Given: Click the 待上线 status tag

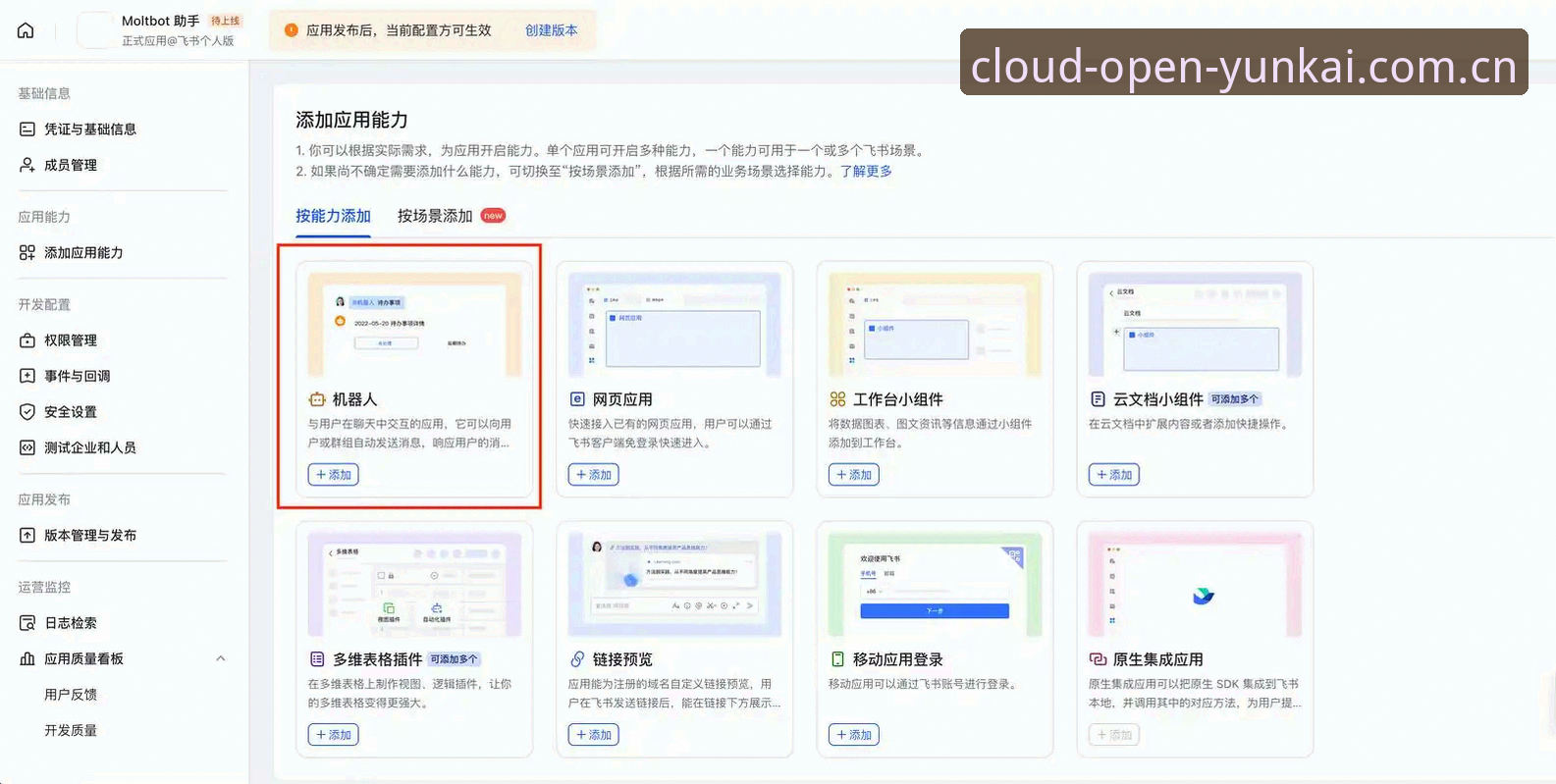Looking at the screenshot, I should coord(225,21).
